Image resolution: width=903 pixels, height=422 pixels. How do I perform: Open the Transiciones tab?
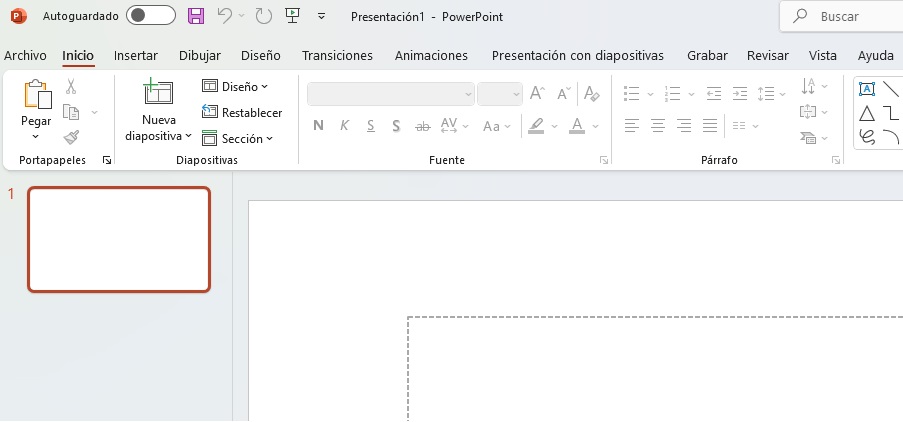click(337, 56)
